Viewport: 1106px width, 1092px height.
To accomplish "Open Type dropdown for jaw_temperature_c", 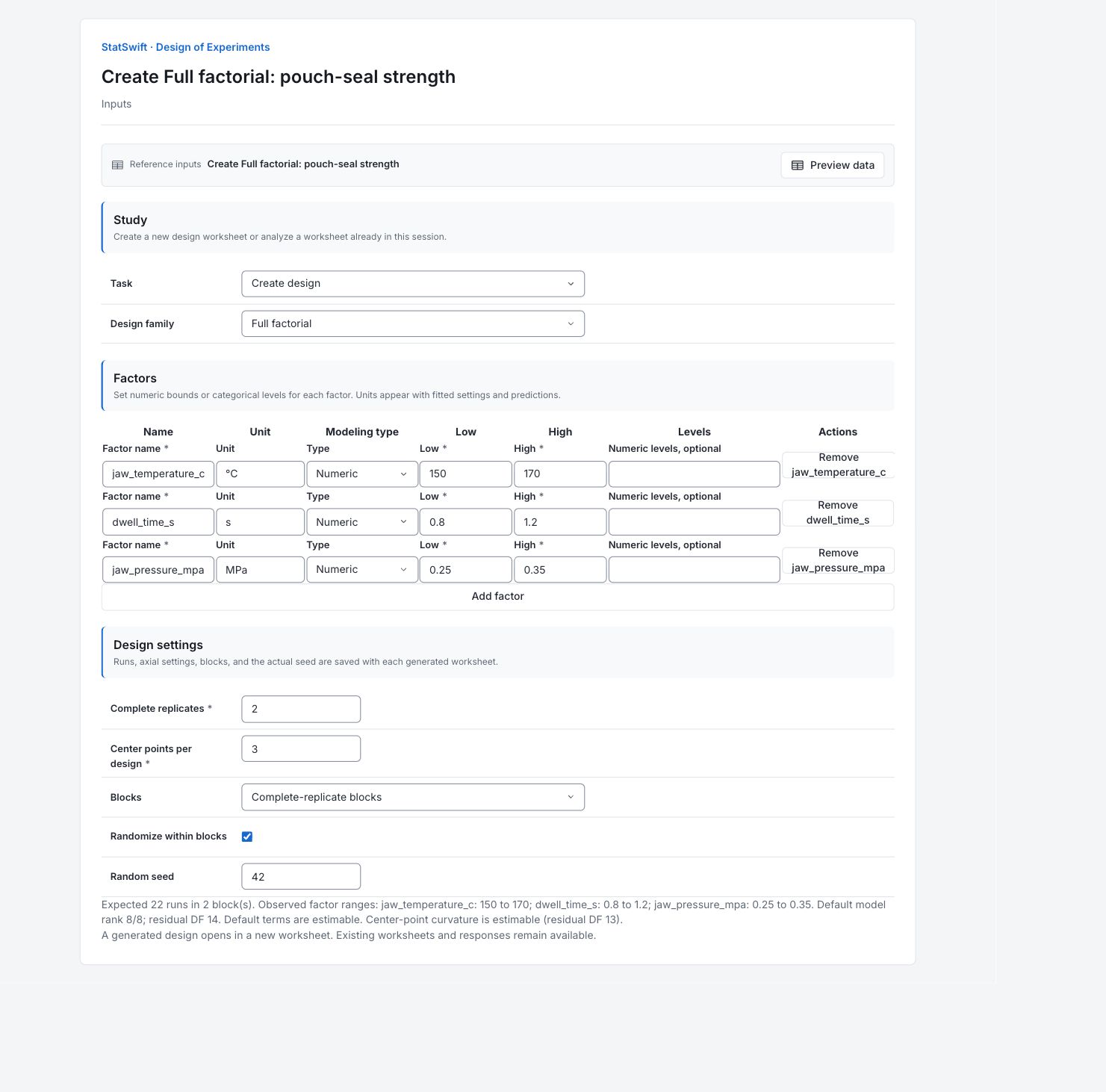I will (x=362, y=474).
